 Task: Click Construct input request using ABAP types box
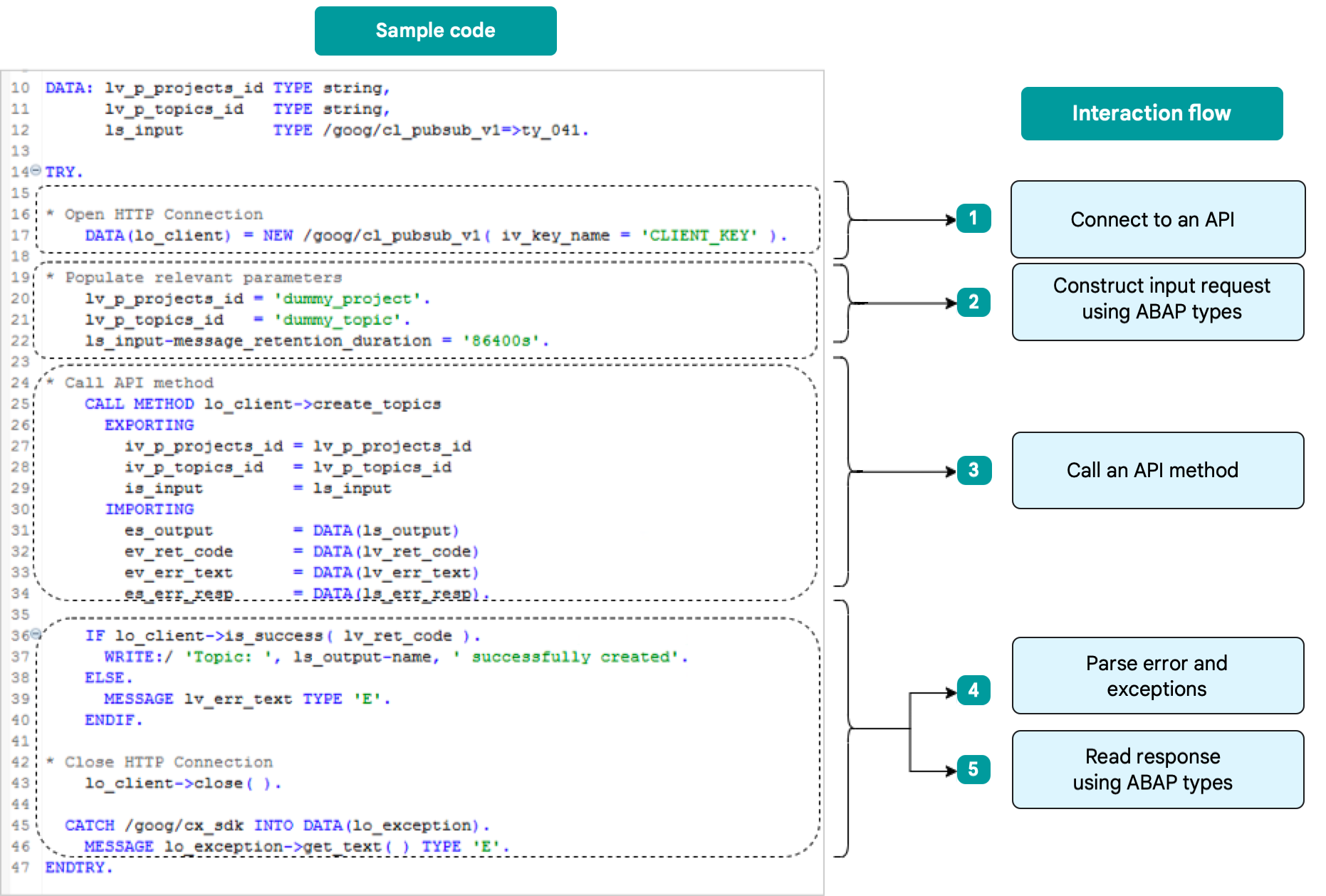click(1157, 302)
